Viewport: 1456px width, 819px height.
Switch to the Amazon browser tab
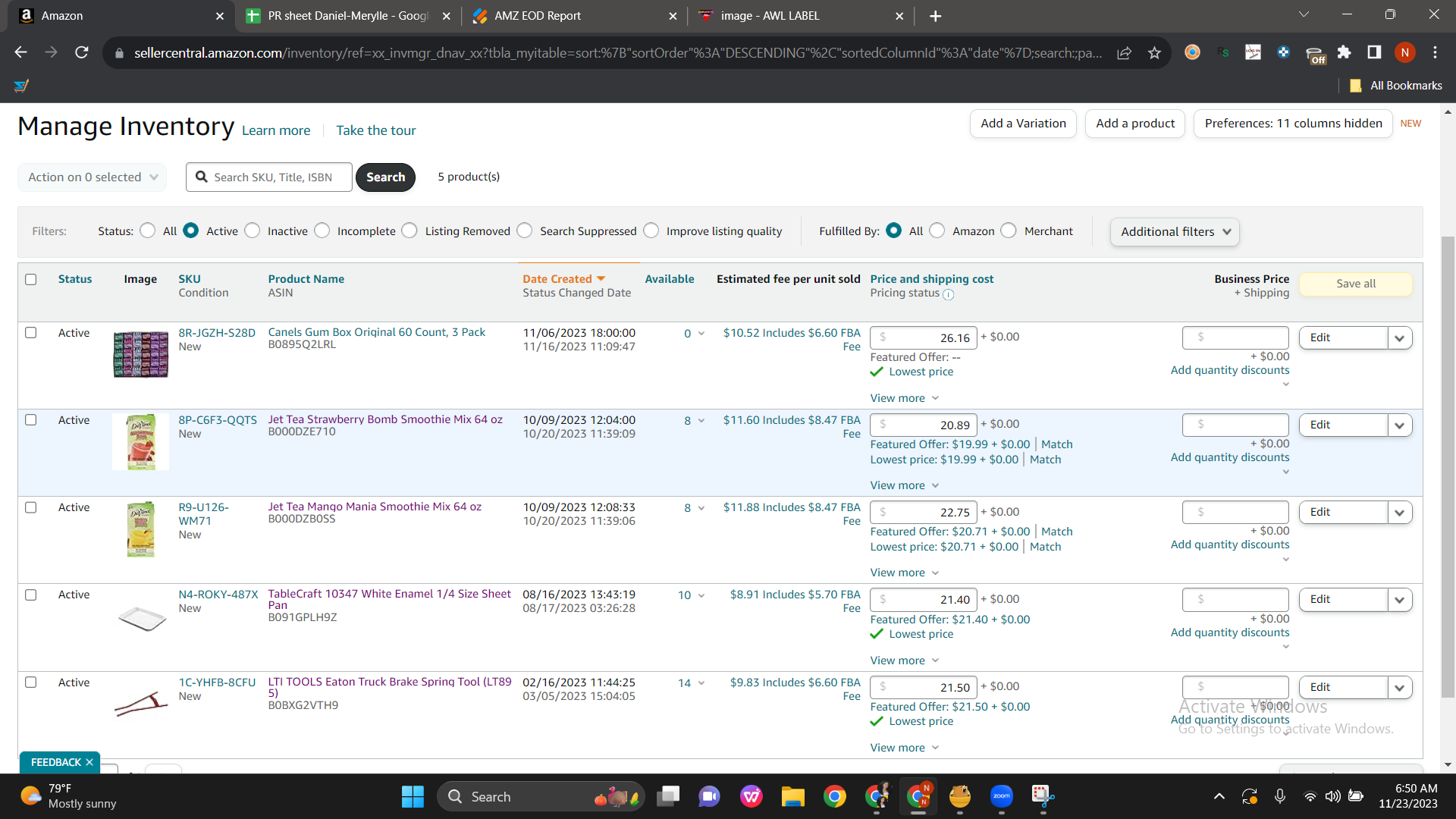click(121, 16)
